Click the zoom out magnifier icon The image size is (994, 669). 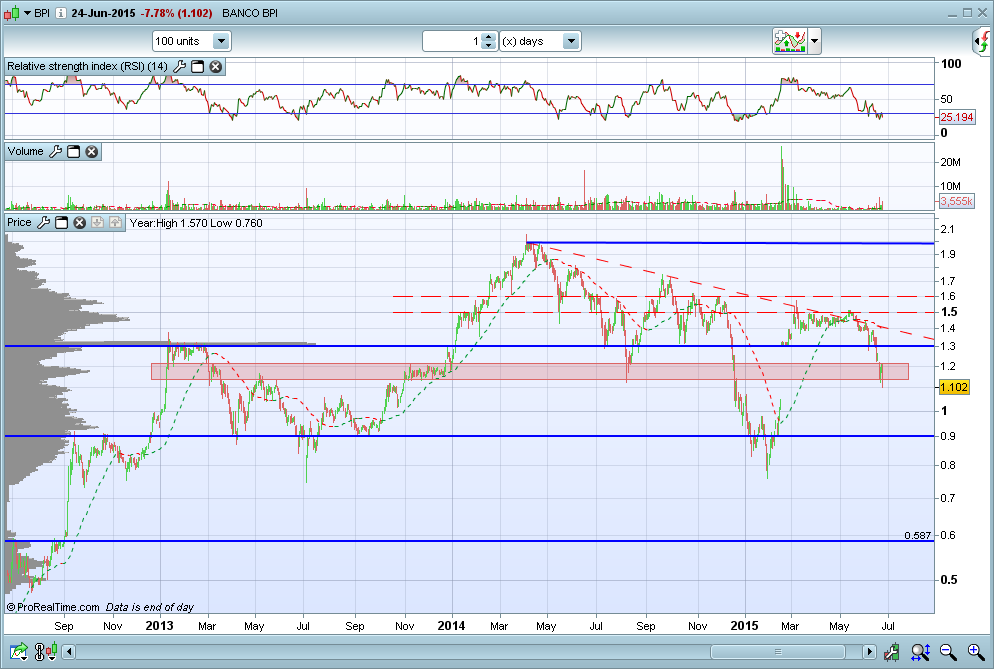[x=948, y=651]
